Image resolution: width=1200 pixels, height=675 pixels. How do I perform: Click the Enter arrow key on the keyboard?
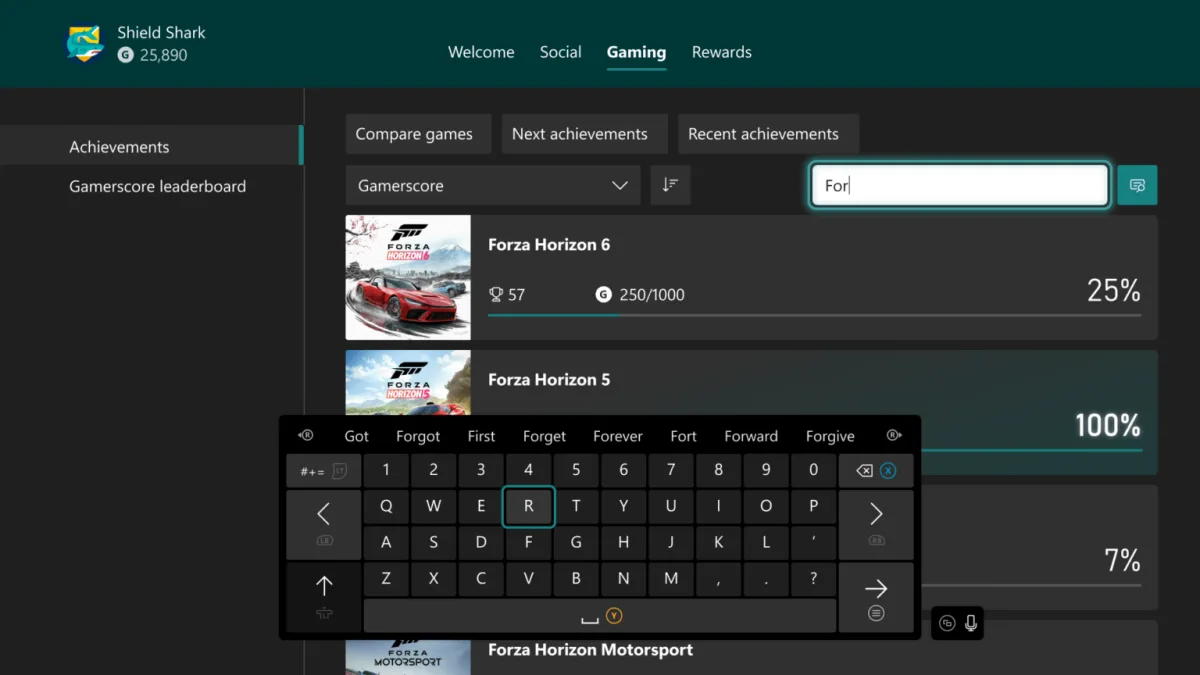(x=876, y=597)
